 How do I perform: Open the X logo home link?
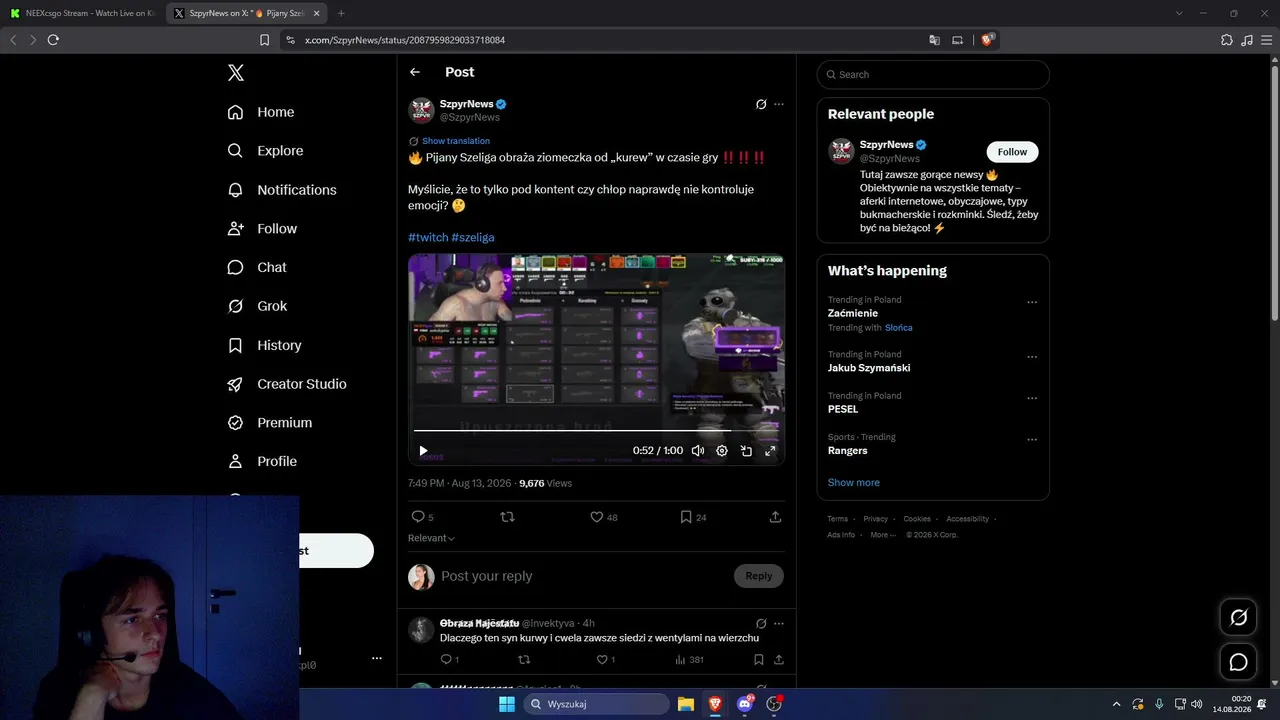pos(236,73)
